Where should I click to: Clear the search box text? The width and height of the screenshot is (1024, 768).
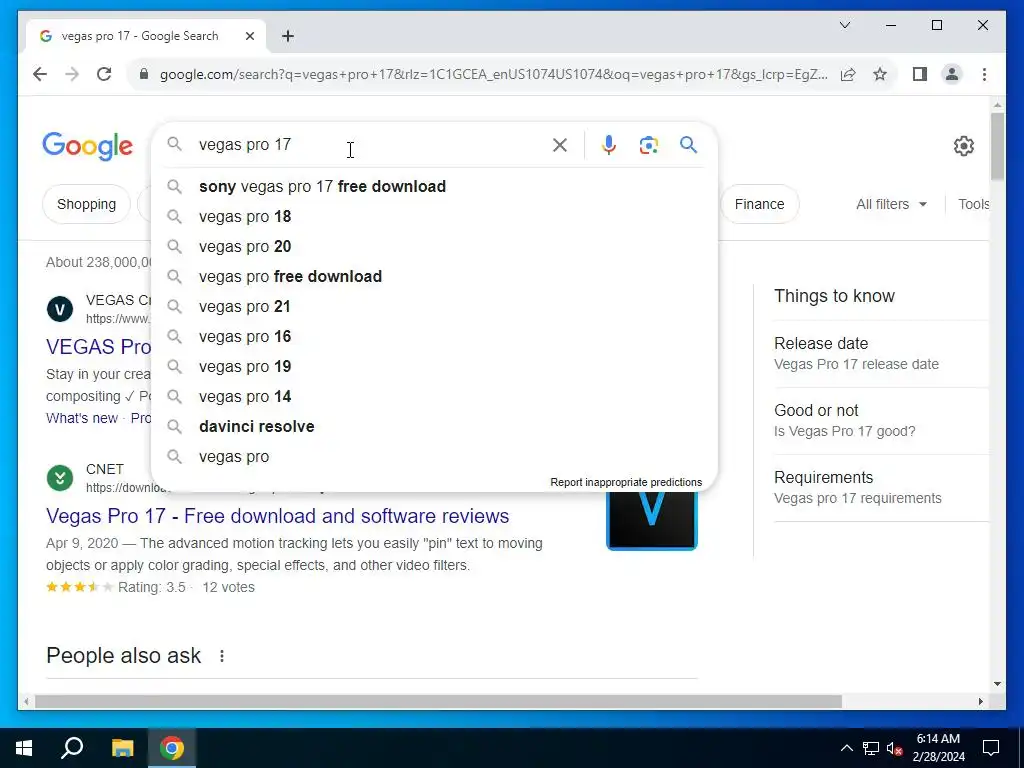click(x=560, y=145)
